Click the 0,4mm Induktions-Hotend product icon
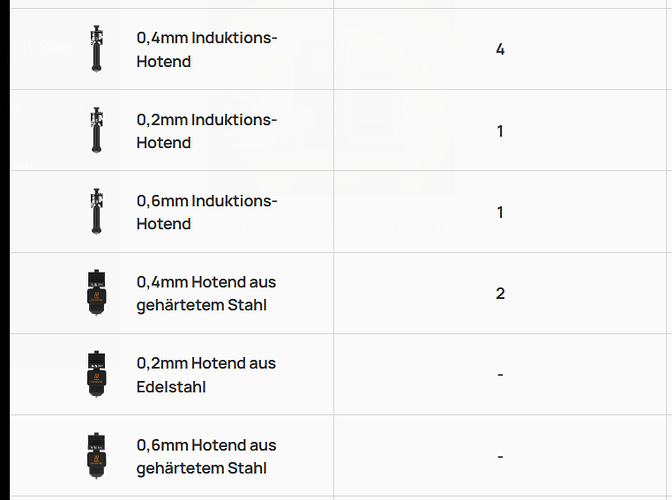 pyautogui.click(x=97, y=48)
